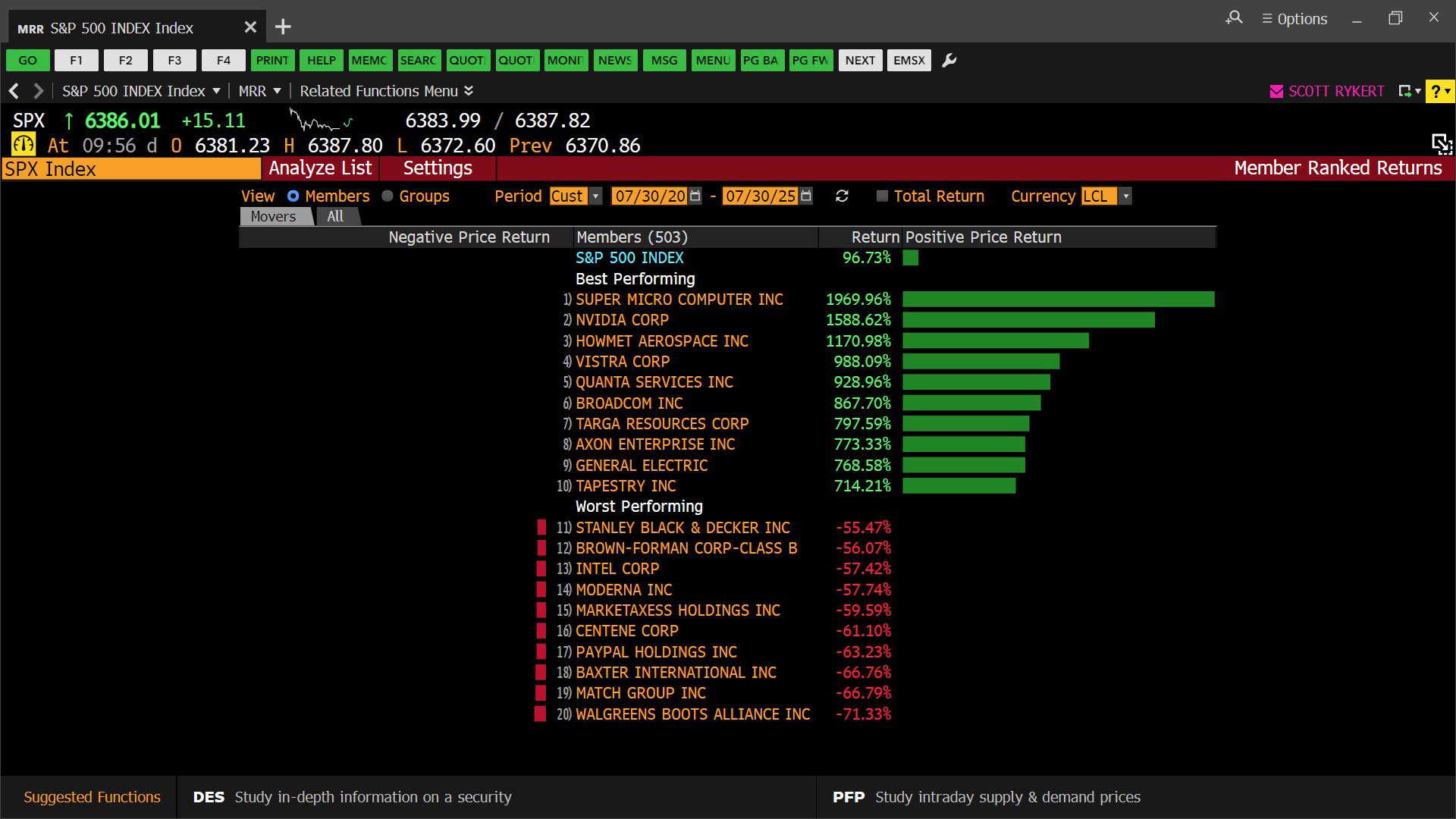The height and width of the screenshot is (819, 1456).
Task: Open the Settings menu
Action: click(x=438, y=168)
